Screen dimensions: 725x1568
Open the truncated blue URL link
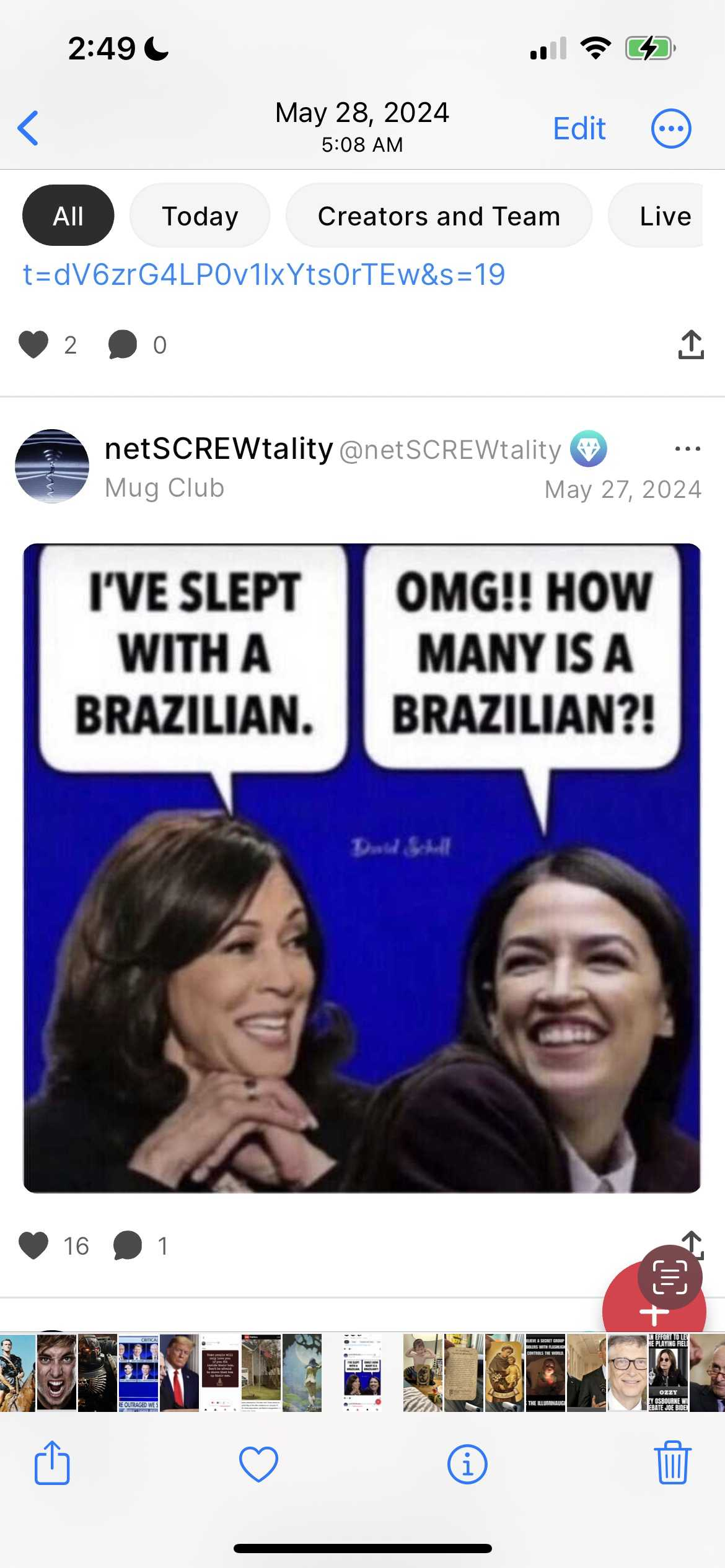pyautogui.click(x=264, y=274)
